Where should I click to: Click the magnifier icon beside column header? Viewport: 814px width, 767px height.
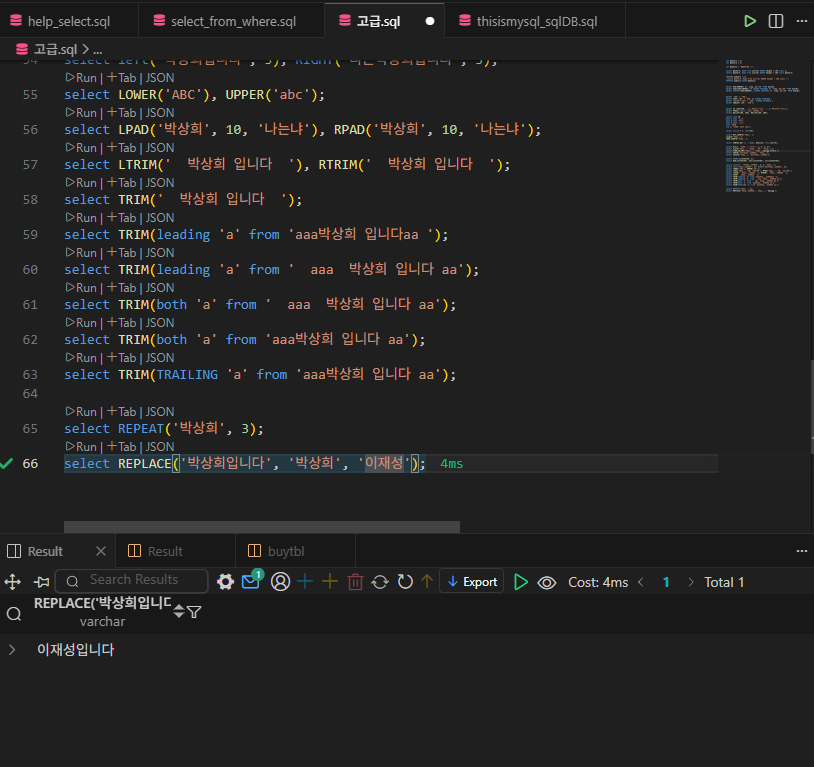[14, 614]
